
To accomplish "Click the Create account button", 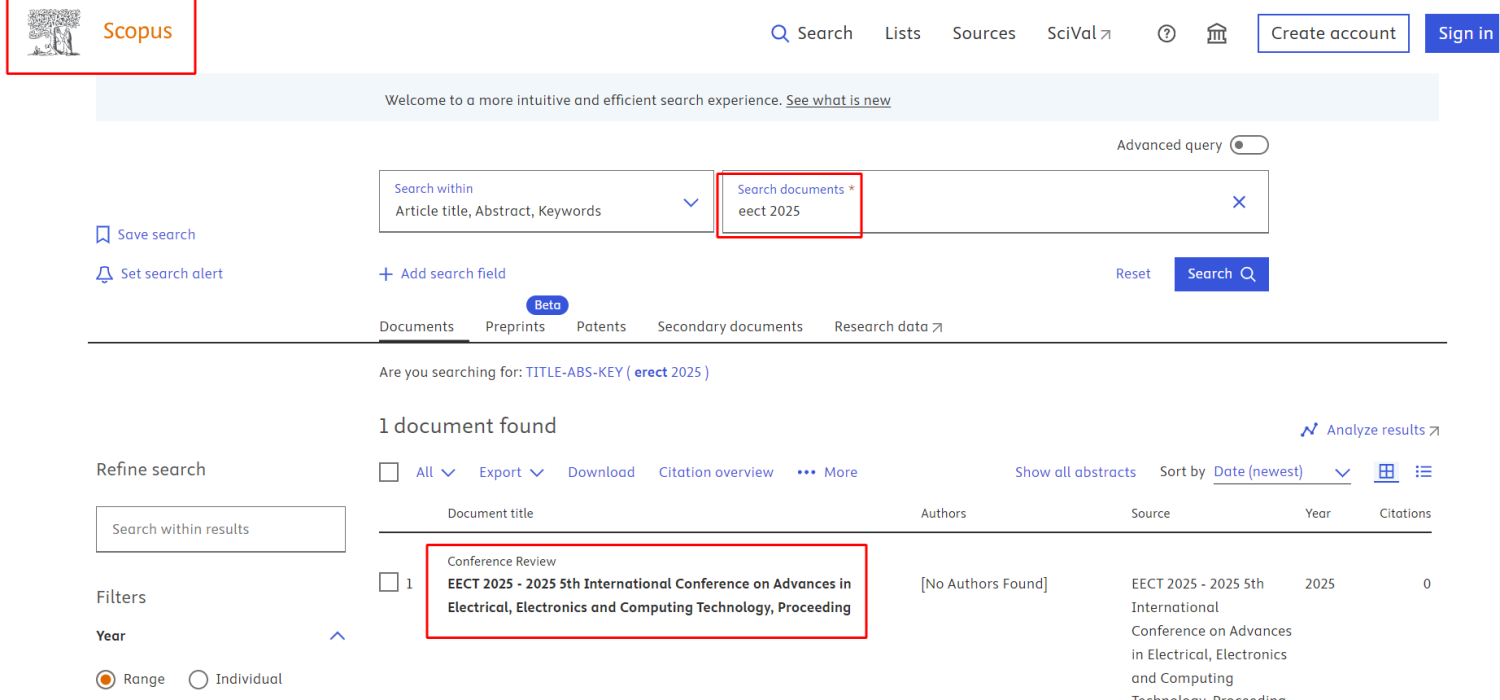I will [x=1333, y=33].
